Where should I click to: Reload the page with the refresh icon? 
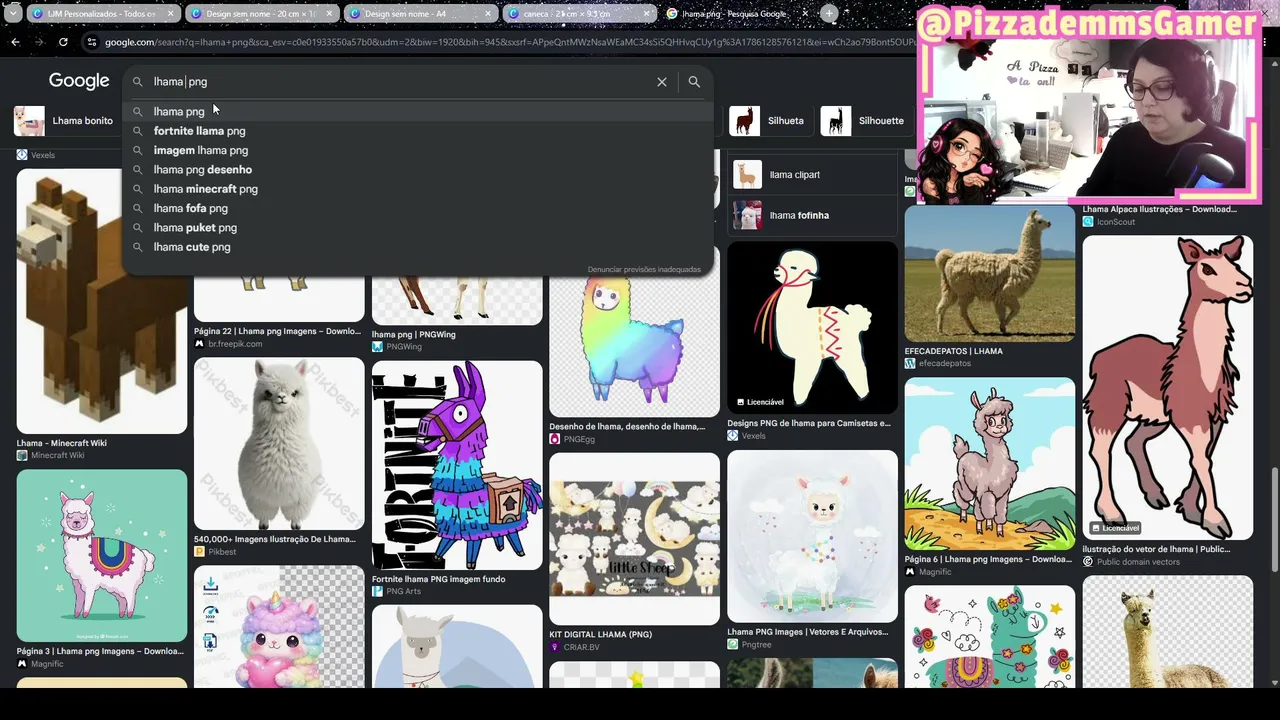[x=63, y=42]
